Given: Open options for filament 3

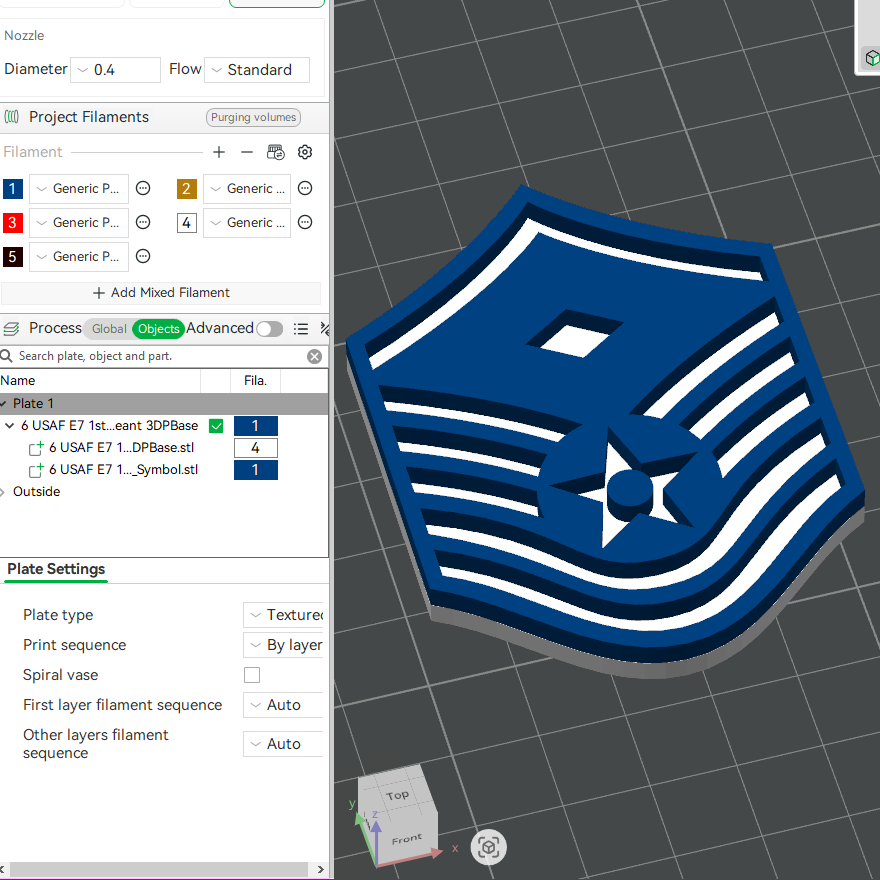Looking at the screenshot, I should [143, 223].
